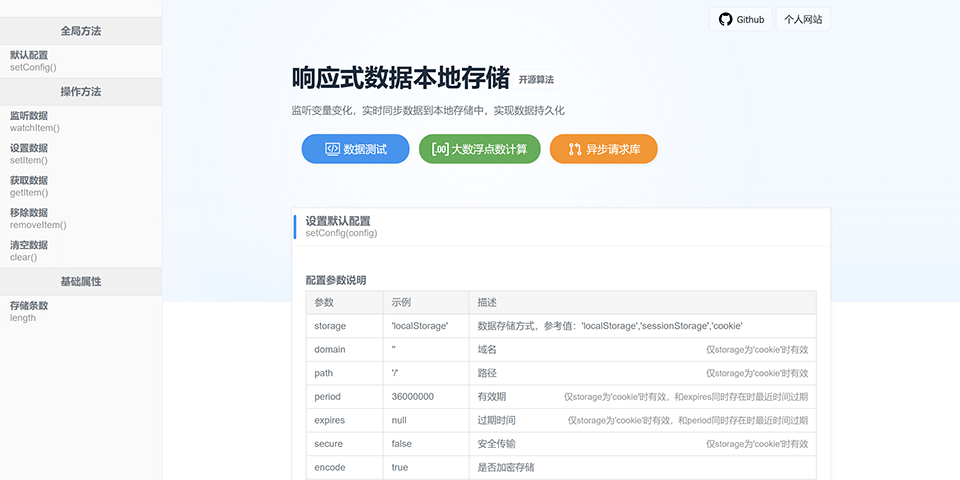The height and width of the screenshot is (480, 960).
Task: Click the 基础属性 sidebar group header
Action: click(81, 281)
